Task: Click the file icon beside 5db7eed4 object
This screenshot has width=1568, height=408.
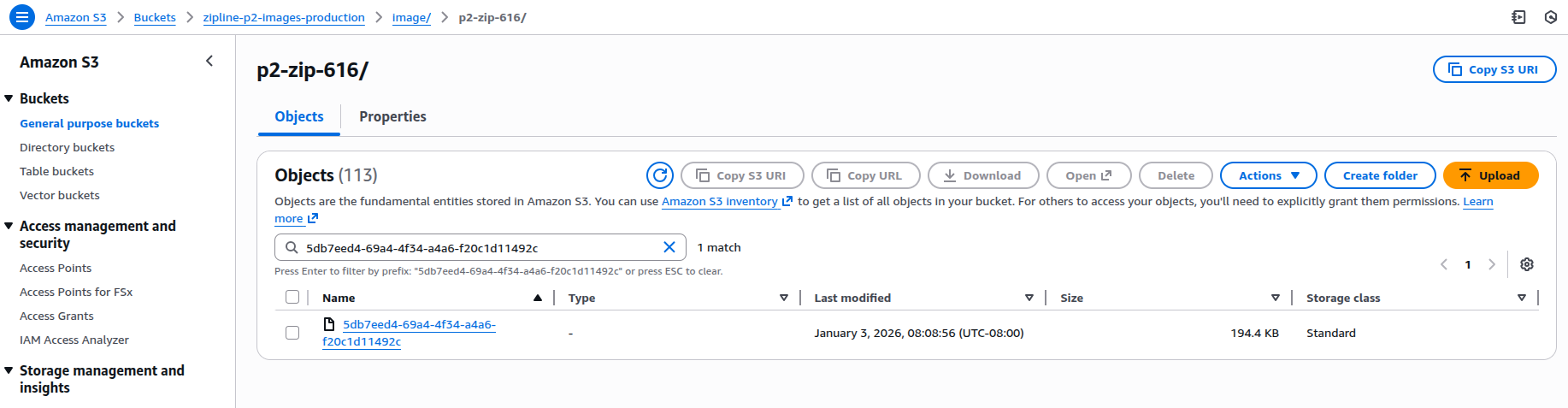Action: 329,324
